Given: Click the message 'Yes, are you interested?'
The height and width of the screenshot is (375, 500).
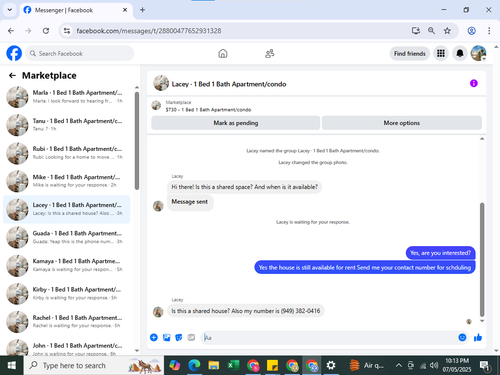Looking at the screenshot, I should tap(440, 253).
